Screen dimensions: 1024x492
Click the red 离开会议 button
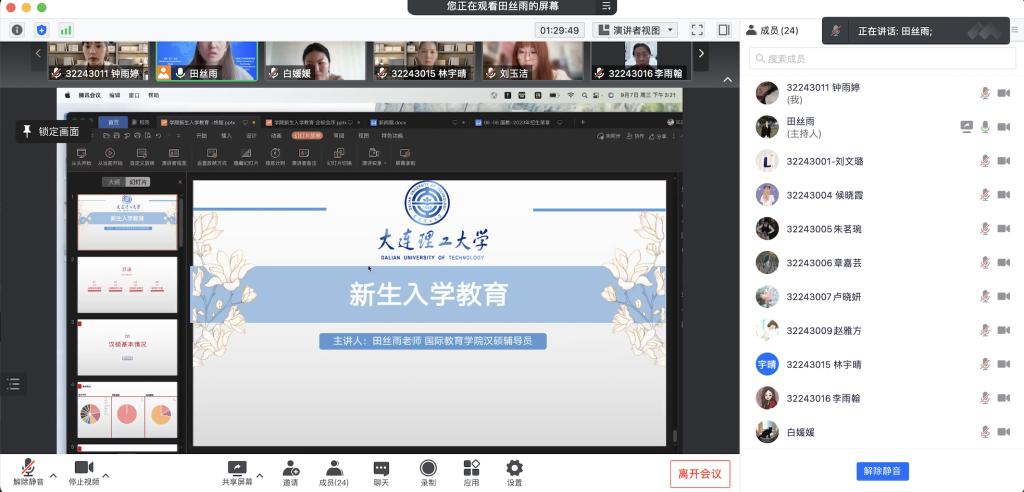pos(700,473)
